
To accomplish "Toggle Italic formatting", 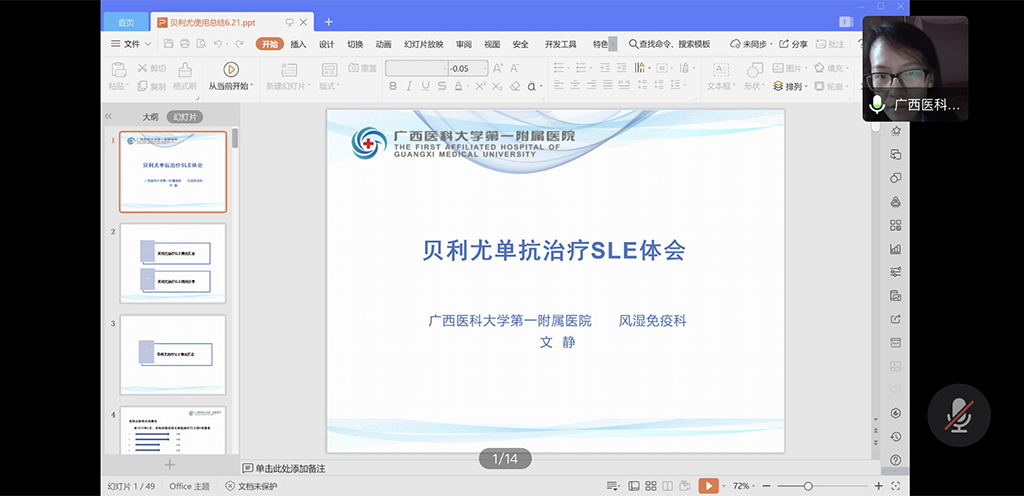I will [x=409, y=86].
